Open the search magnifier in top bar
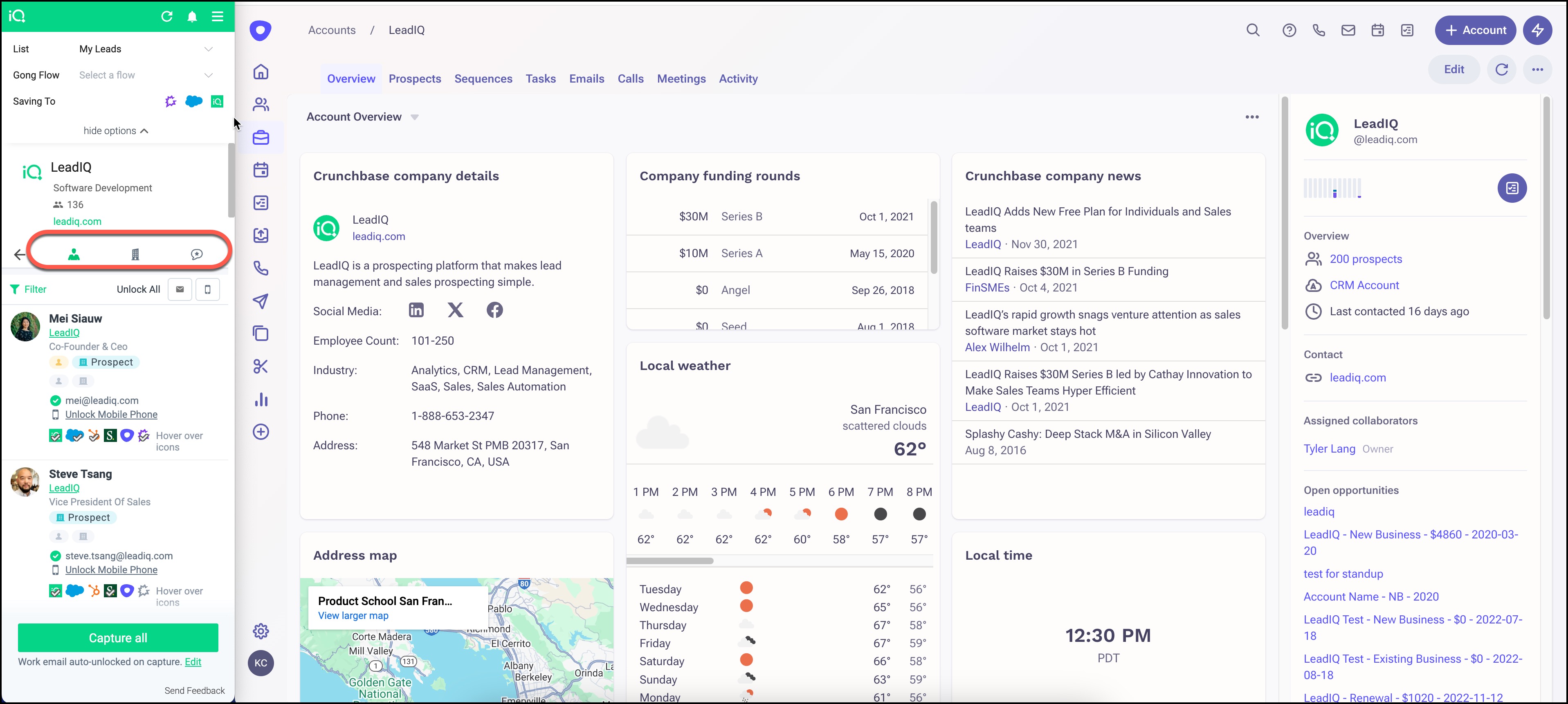Viewport: 1568px width, 704px height. coord(1253,30)
